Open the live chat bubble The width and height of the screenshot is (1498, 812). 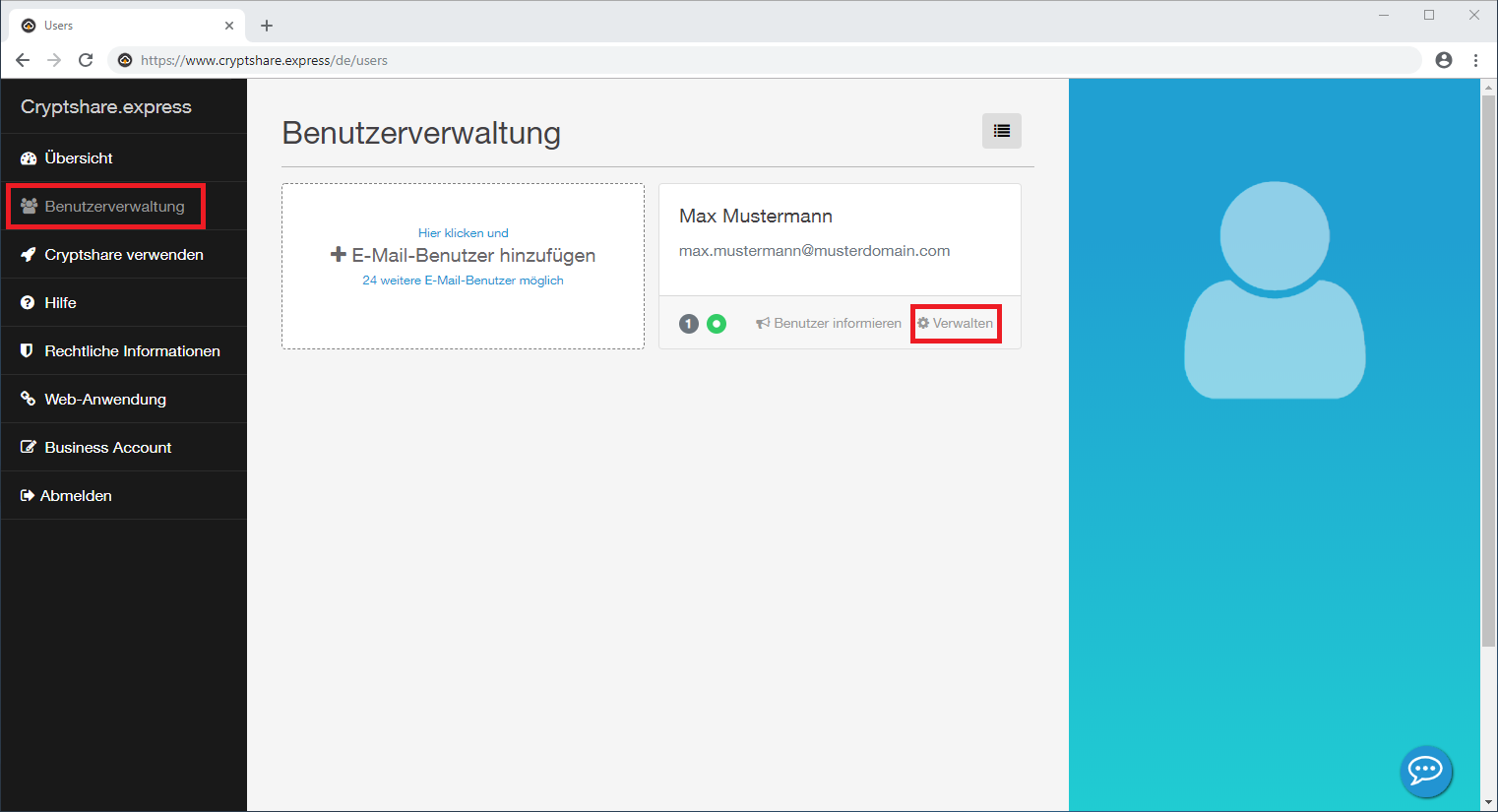[1425, 770]
